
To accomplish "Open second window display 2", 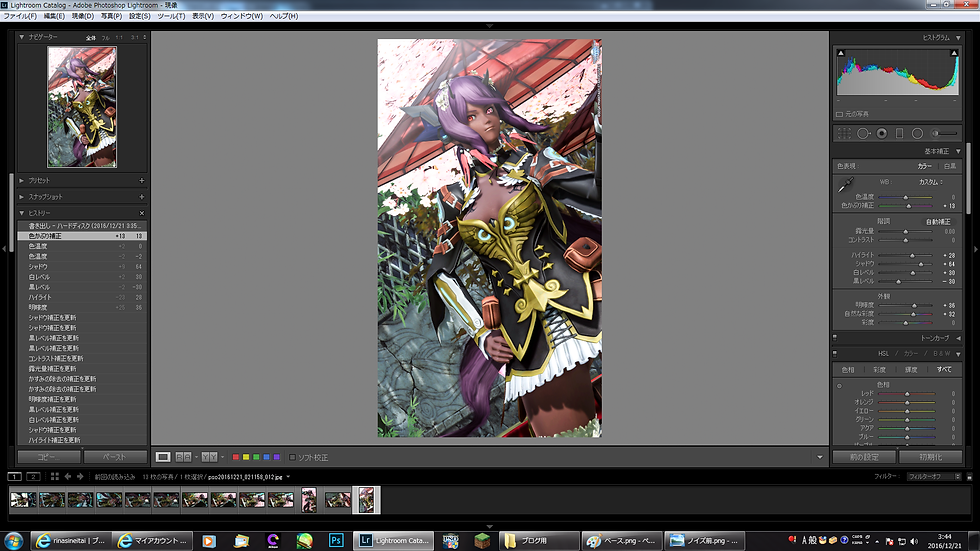I will pos(33,477).
